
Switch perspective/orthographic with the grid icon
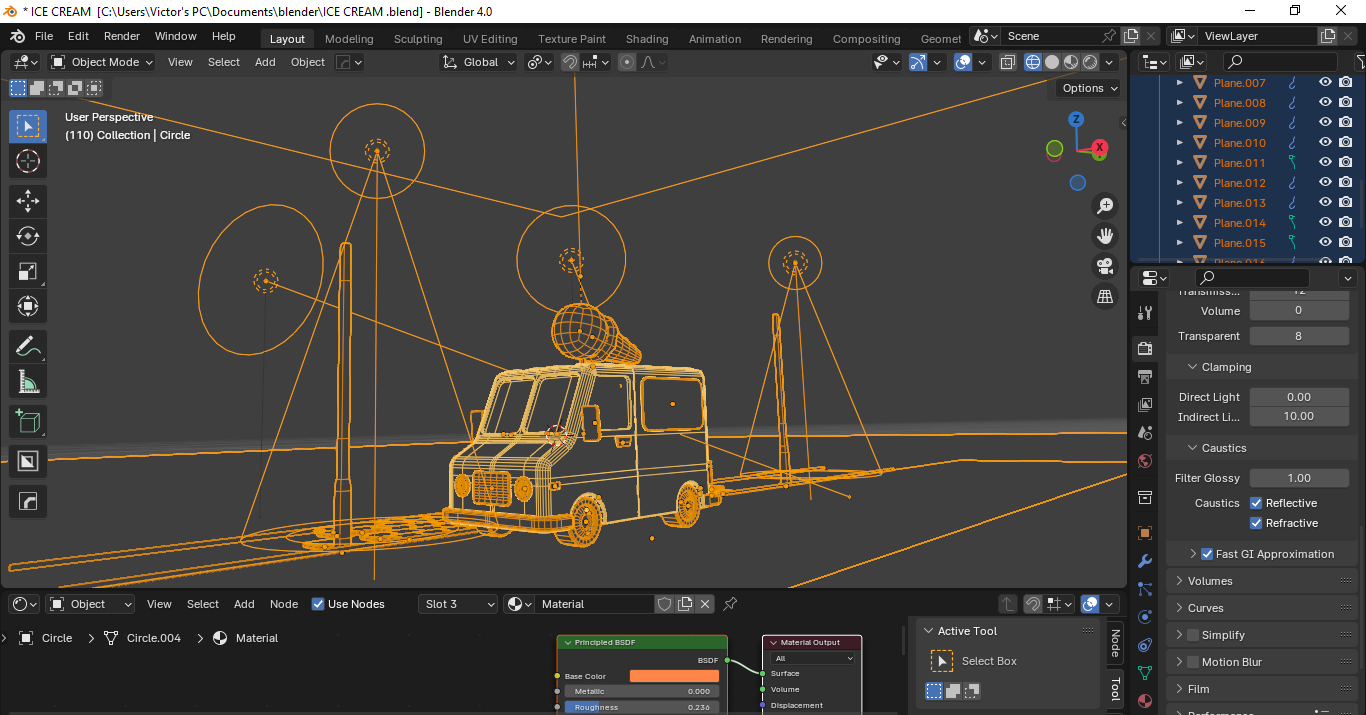(x=1105, y=296)
